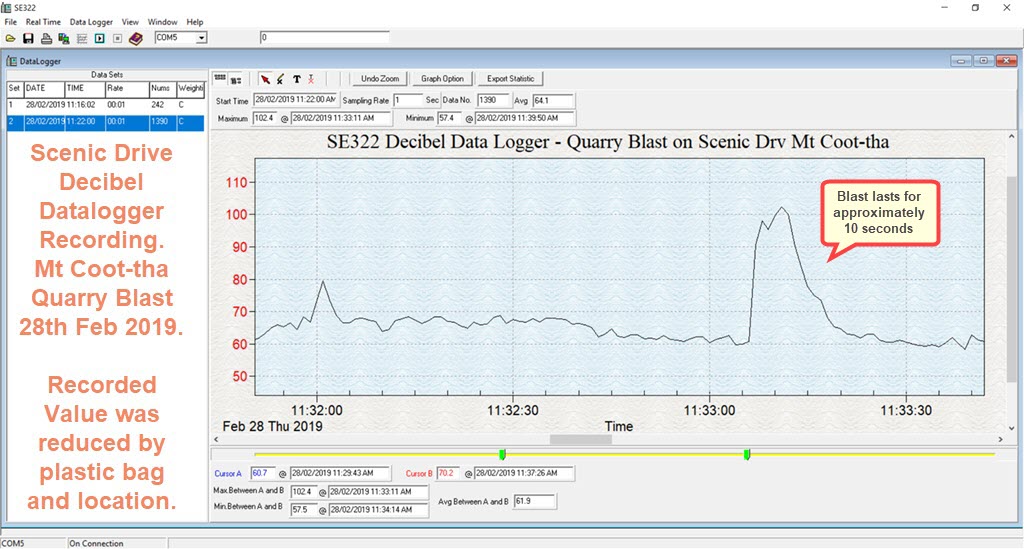Image resolution: width=1024 pixels, height=549 pixels.
Task: Click the Data No. field showing 1390
Action: (x=493, y=100)
